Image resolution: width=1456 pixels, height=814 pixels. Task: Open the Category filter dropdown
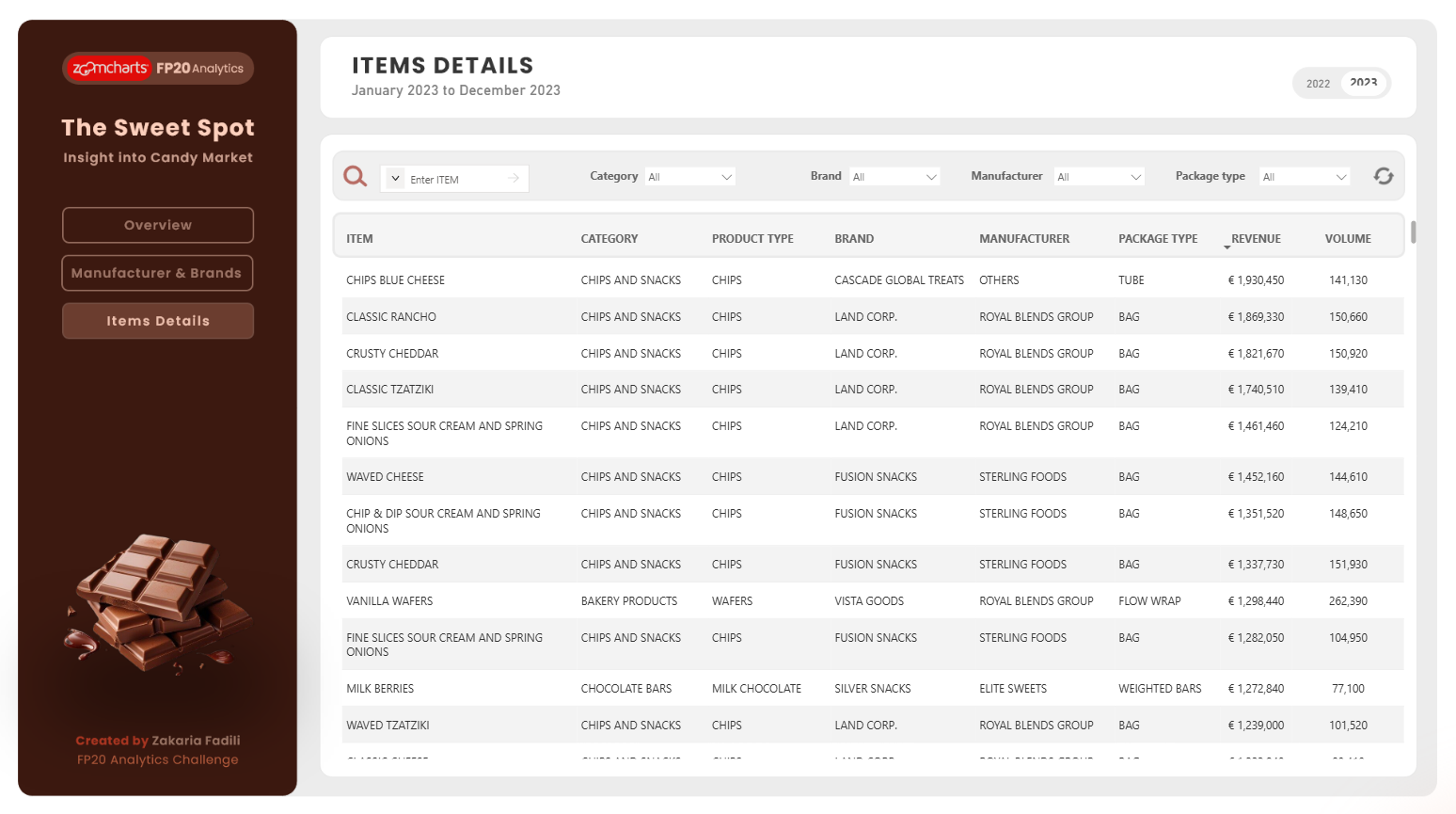click(x=689, y=177)
